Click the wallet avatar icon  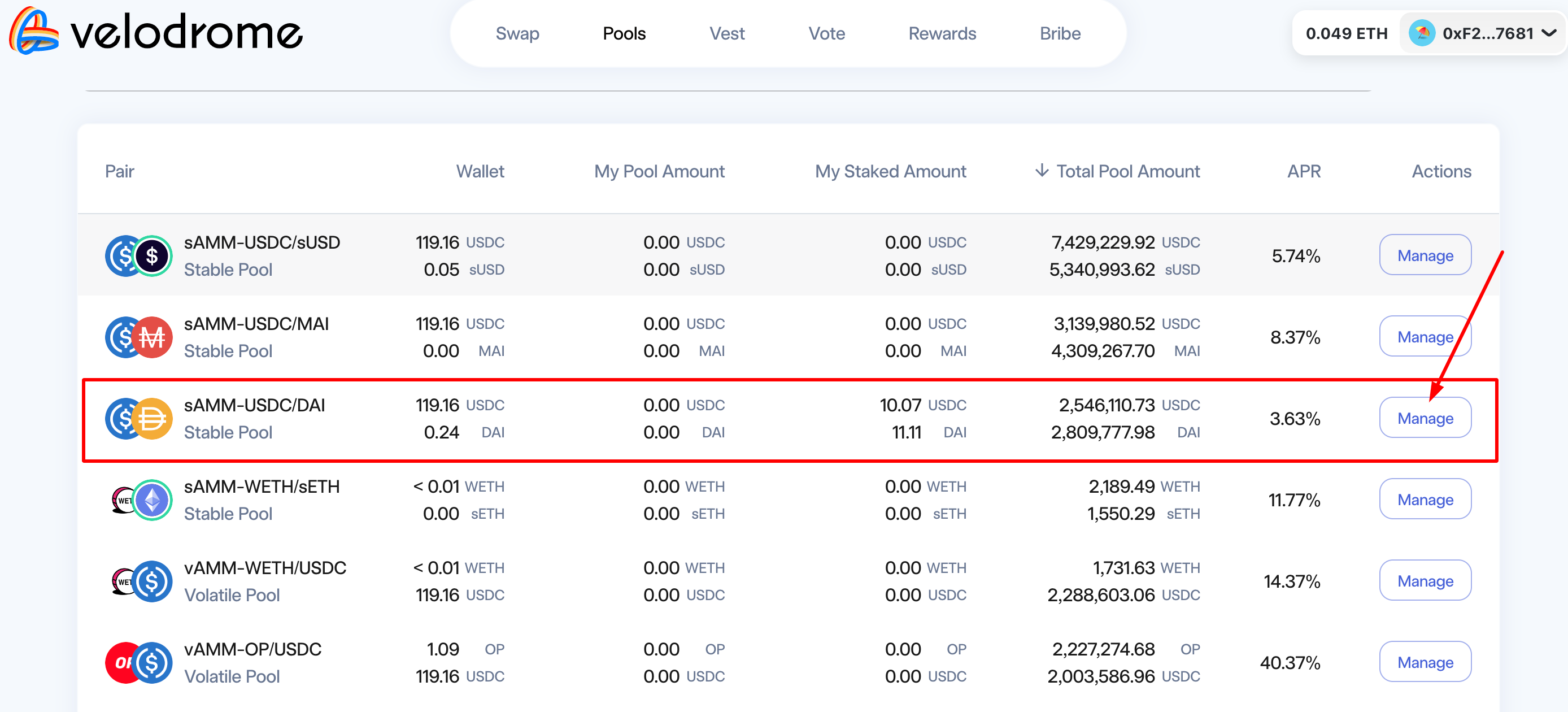click(x=1422, y=33)
